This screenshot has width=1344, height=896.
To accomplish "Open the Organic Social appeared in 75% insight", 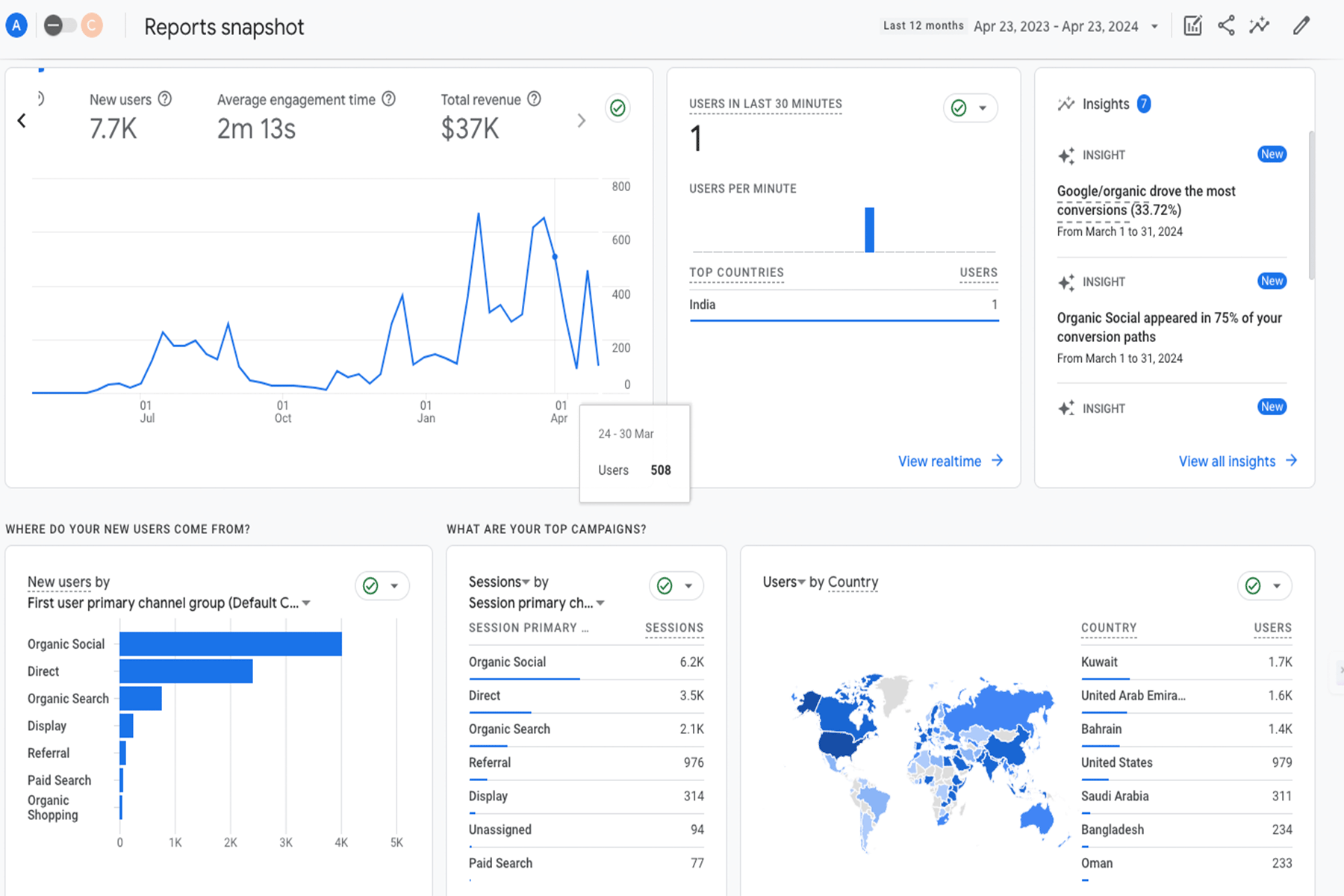I will (x=1169, y=327).
